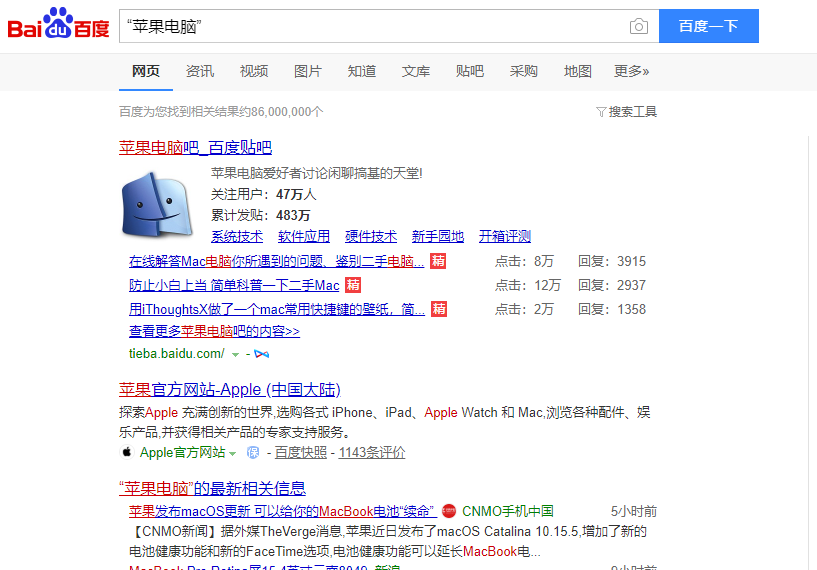
Task: Expand the tieba.baidu.com dropdown arrow
Action: point(236,355)
